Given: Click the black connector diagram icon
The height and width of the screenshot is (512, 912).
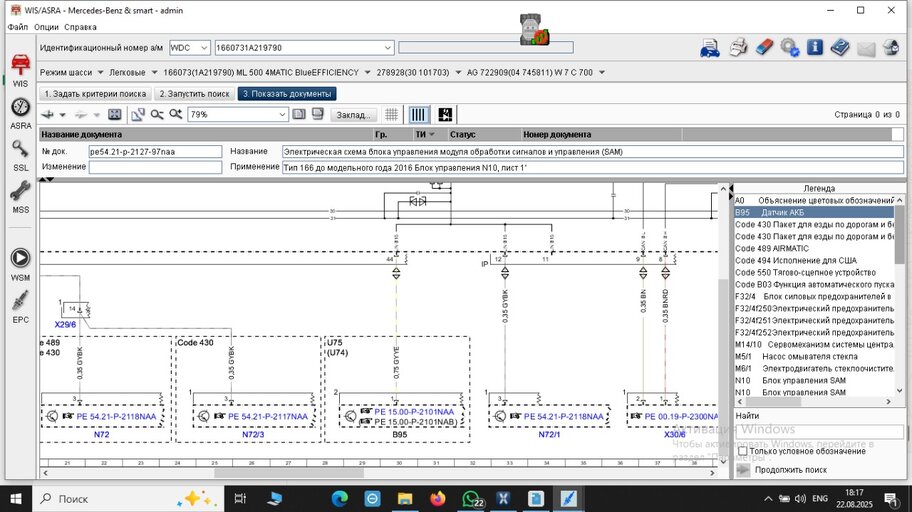Looking at the screenshot, I should [x=445, y=115].
